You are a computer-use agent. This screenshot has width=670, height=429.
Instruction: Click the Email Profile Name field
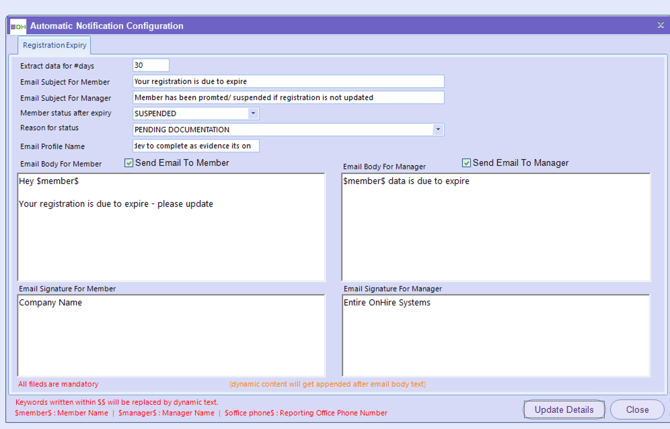(195, 146)
